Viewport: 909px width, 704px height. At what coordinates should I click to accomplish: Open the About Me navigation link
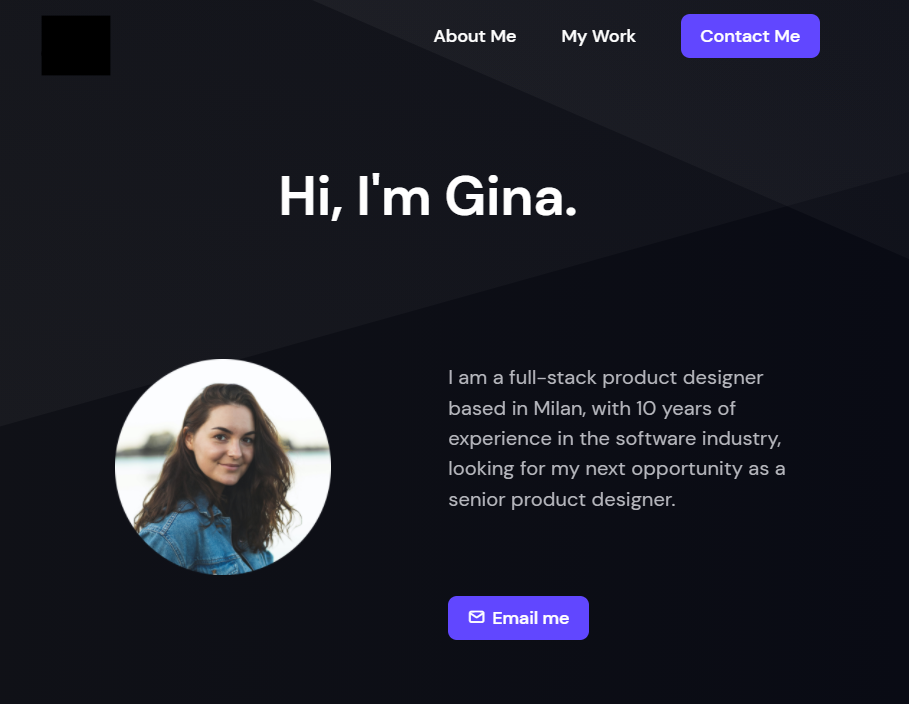(x=474, y=36)
